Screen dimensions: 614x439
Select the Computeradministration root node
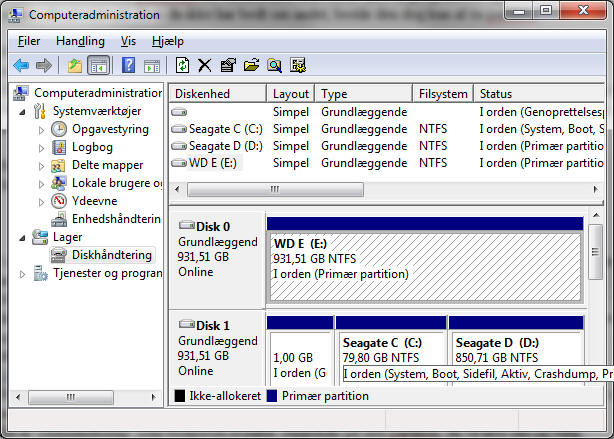(x=98, y=93)
